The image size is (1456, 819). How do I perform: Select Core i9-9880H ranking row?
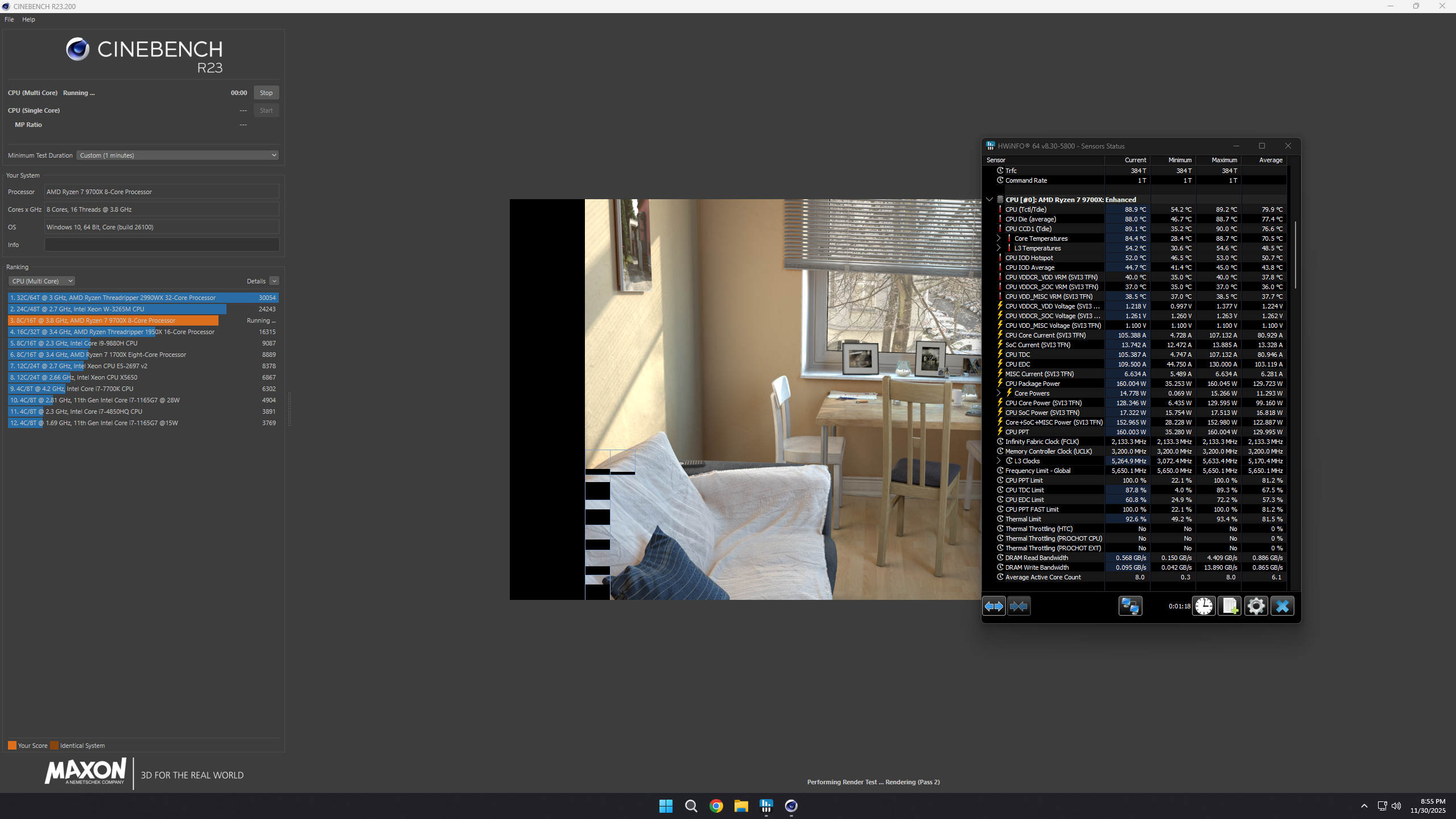(x=143, y=343)
